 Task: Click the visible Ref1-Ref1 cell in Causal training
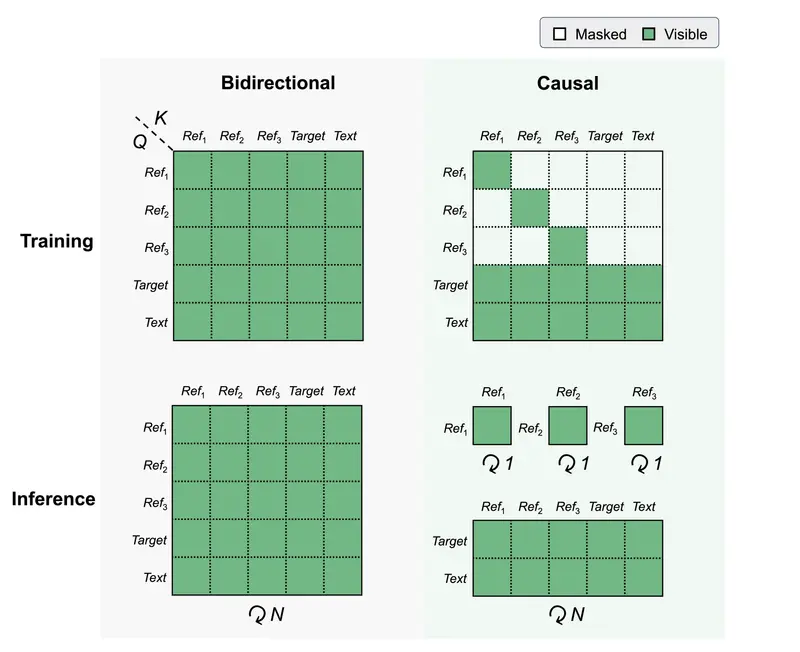[x=492, y=170]
